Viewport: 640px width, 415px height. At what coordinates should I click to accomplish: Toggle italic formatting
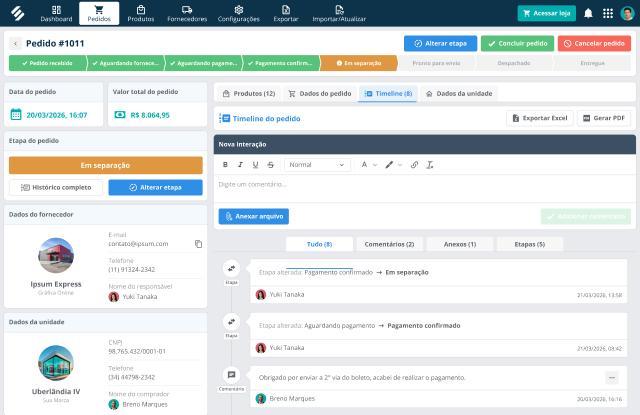(x=240, y=164)
